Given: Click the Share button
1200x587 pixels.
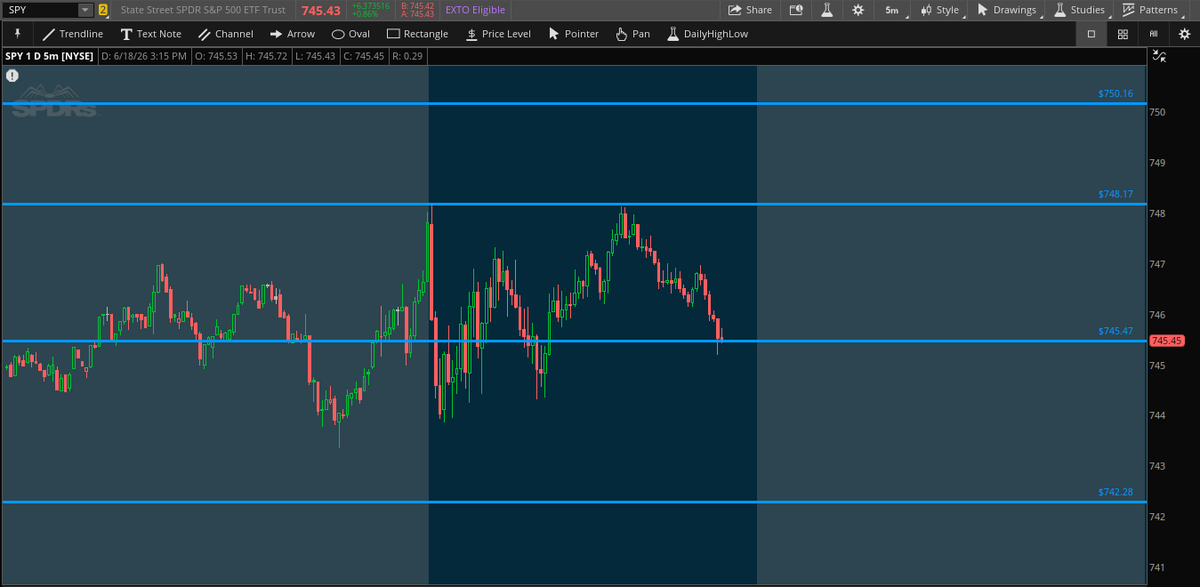Looking at the screenshot, I should point(750,10).
